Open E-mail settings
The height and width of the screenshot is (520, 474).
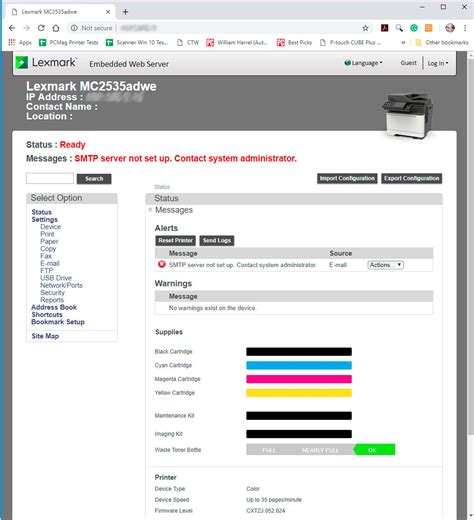click(x=50, y=263)
